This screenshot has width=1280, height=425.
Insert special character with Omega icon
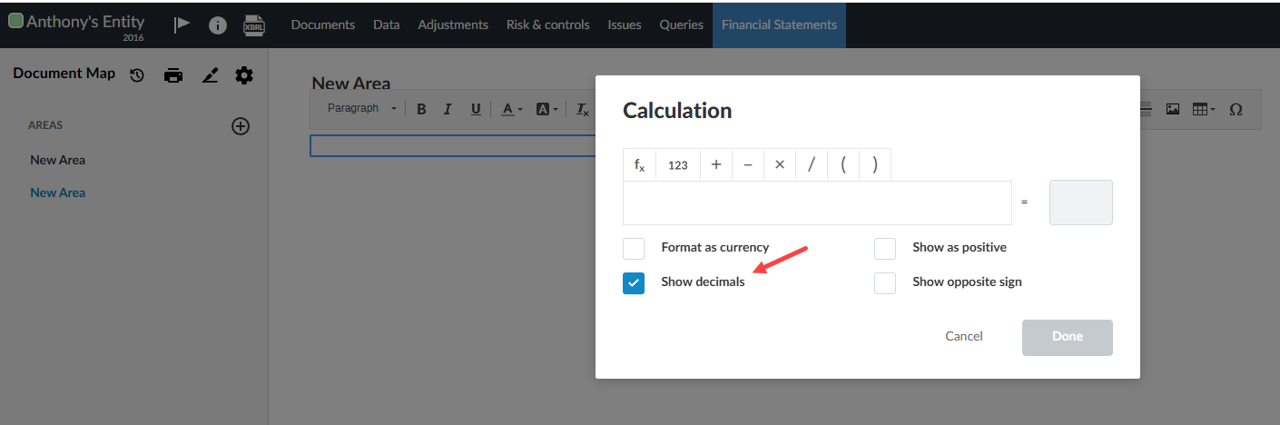coord(1236,109)
